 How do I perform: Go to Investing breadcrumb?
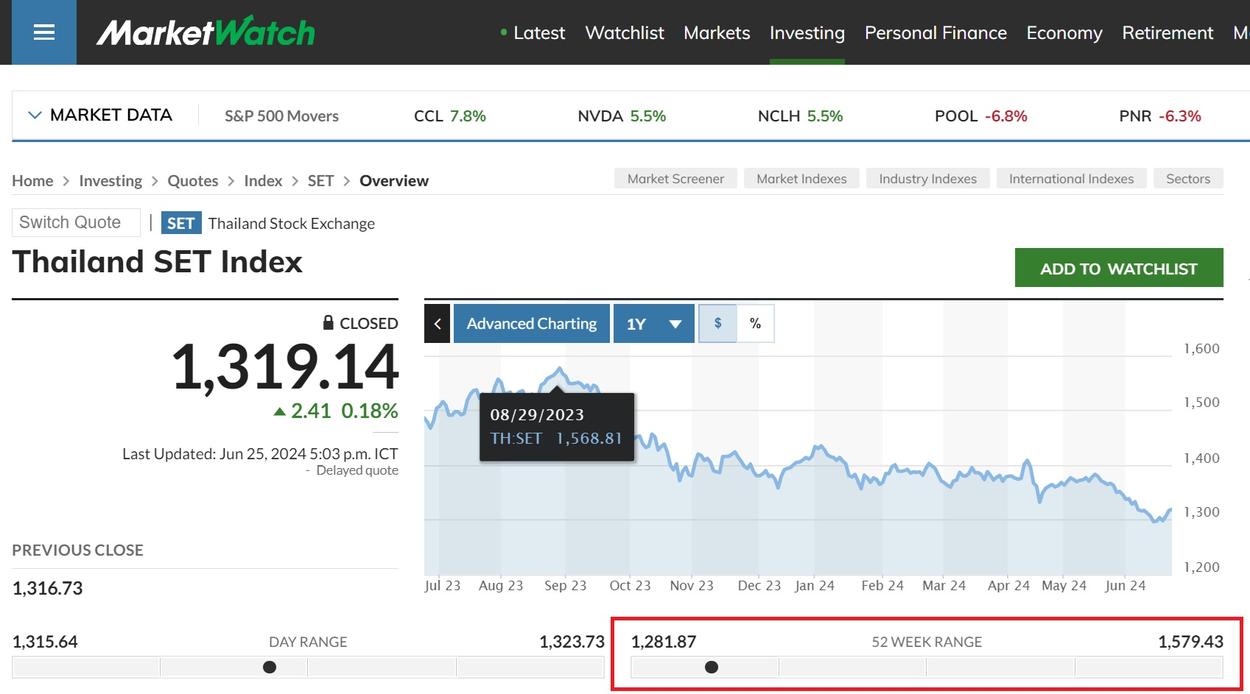coord(111,181)
